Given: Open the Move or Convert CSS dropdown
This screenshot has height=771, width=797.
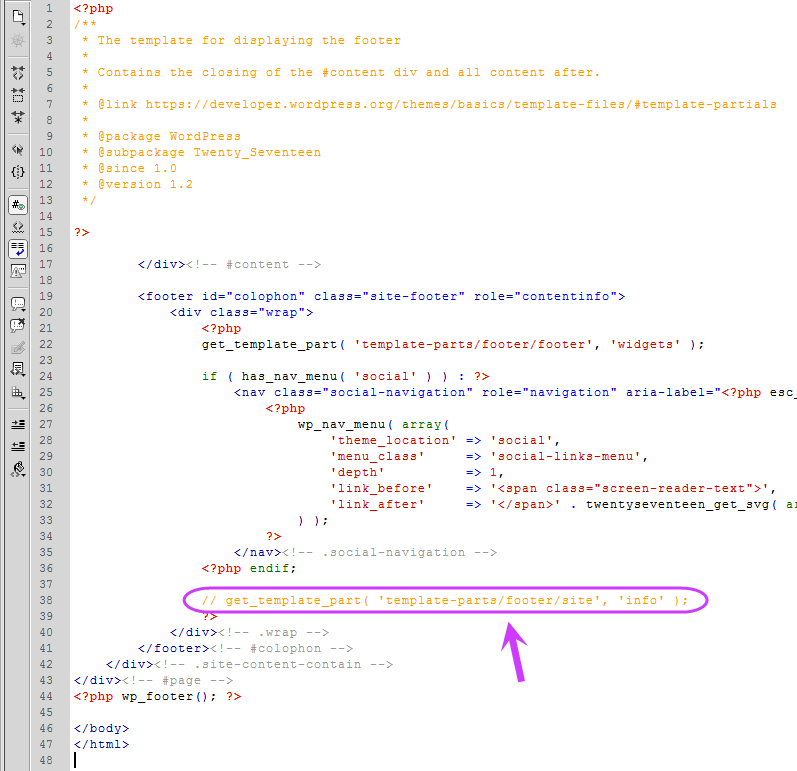Looking at the screenshot, I should (x=18, y=392).
